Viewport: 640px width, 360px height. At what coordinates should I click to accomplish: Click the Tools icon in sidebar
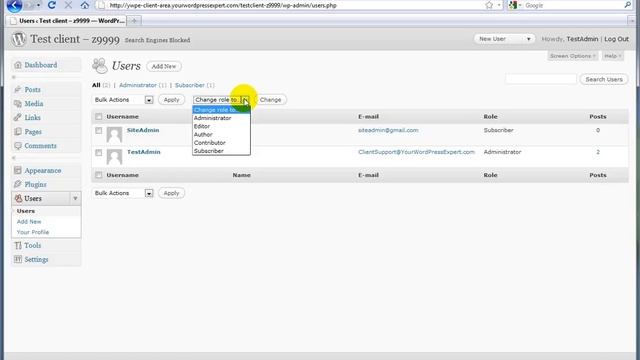point(18,245)
